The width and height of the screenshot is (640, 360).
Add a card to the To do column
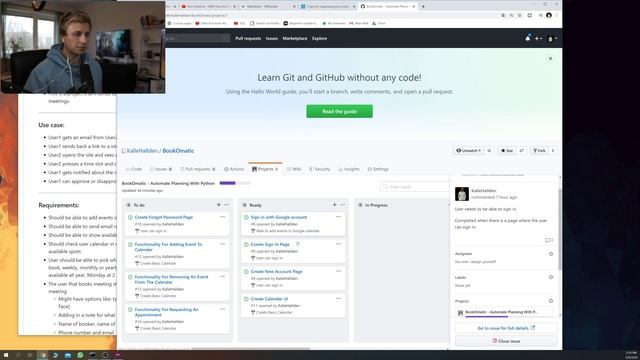218,205
